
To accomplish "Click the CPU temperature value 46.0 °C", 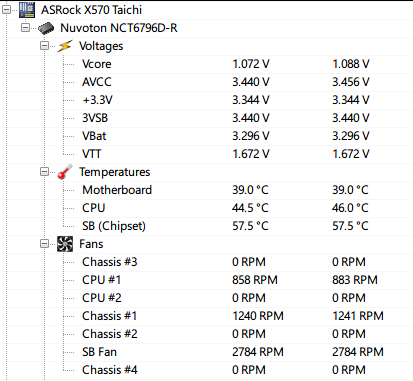I will tap(350, 208).
